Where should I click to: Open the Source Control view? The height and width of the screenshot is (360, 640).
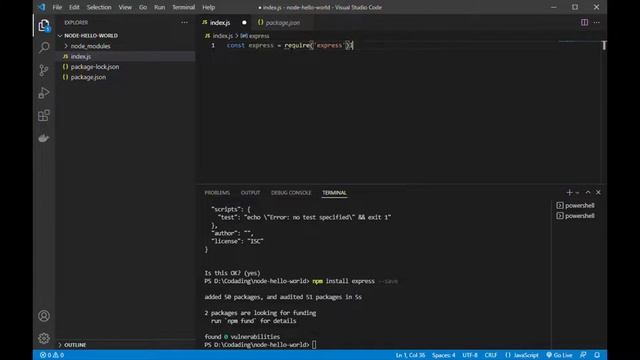(44, 70)
